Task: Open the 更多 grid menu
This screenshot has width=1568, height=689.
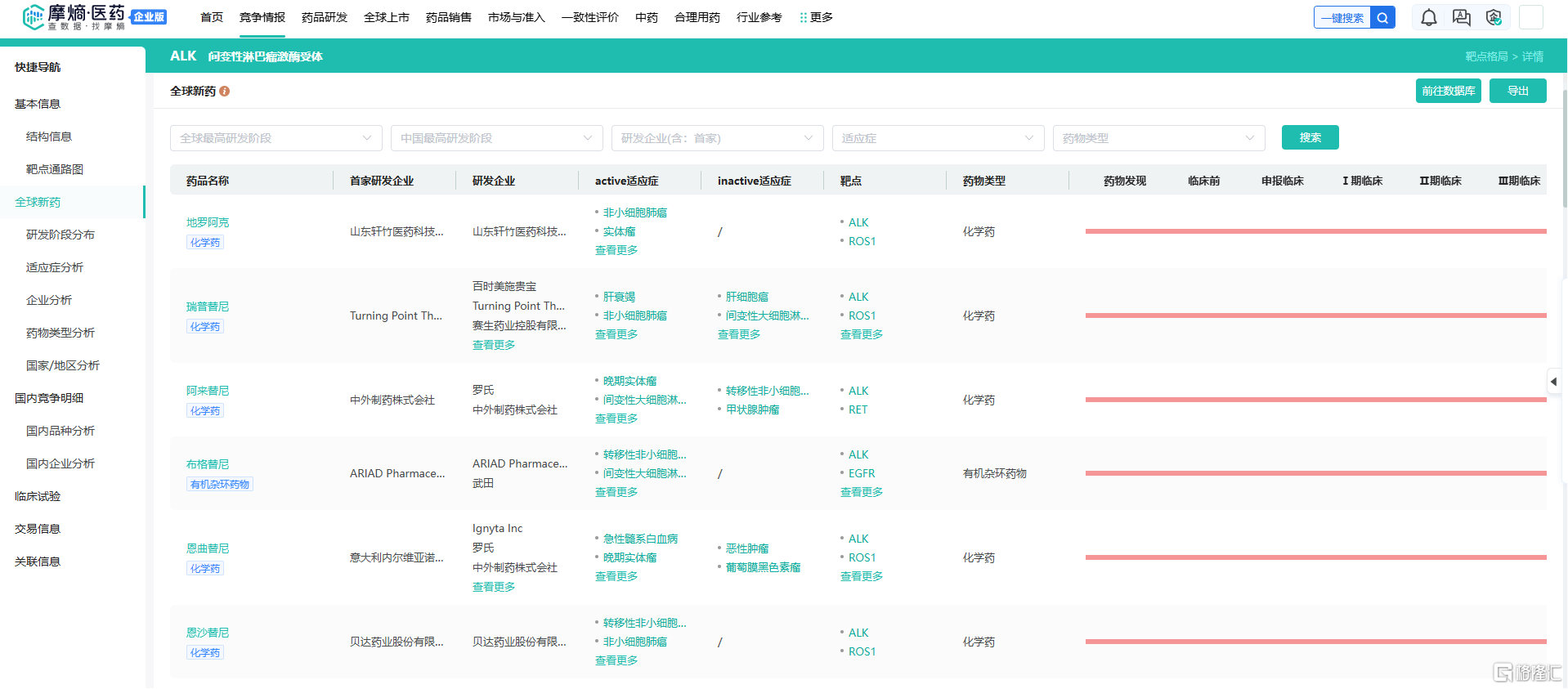Action: click(x=816, y=17)
